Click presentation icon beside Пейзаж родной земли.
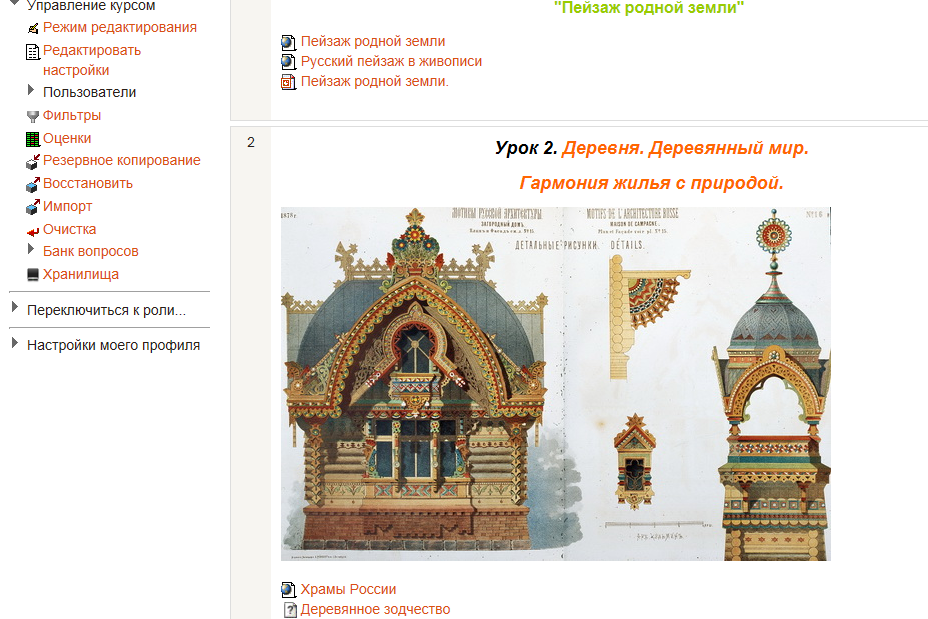 tap(288, 82)
